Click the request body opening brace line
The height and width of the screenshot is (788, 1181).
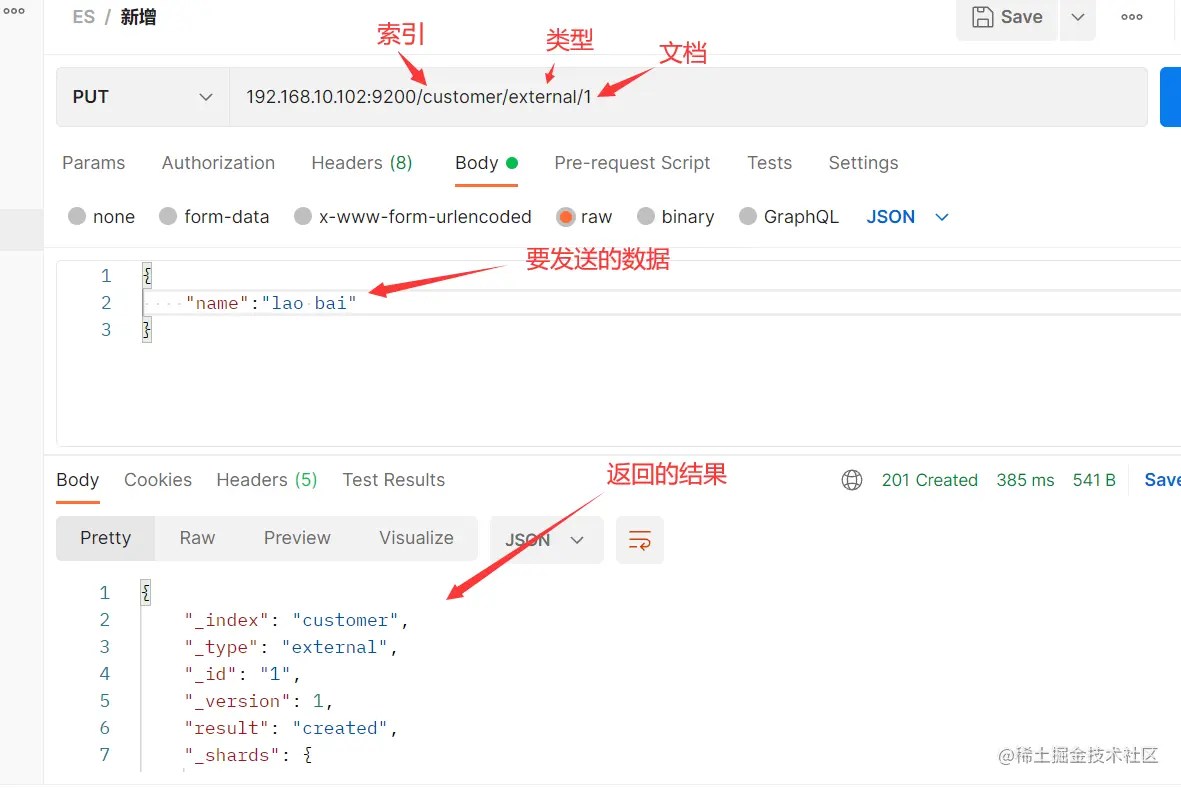coord(148,276)
